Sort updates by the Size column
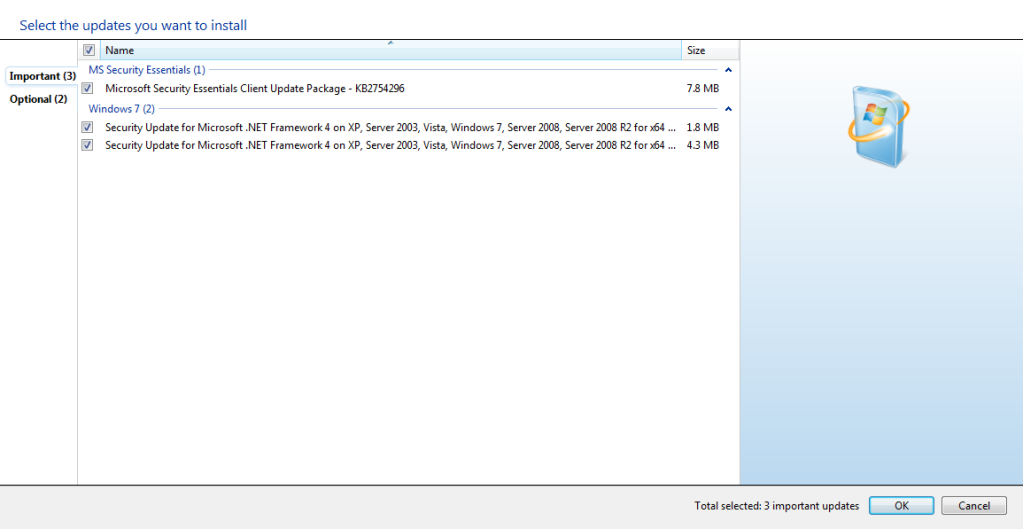 click(x=710, y=50)
